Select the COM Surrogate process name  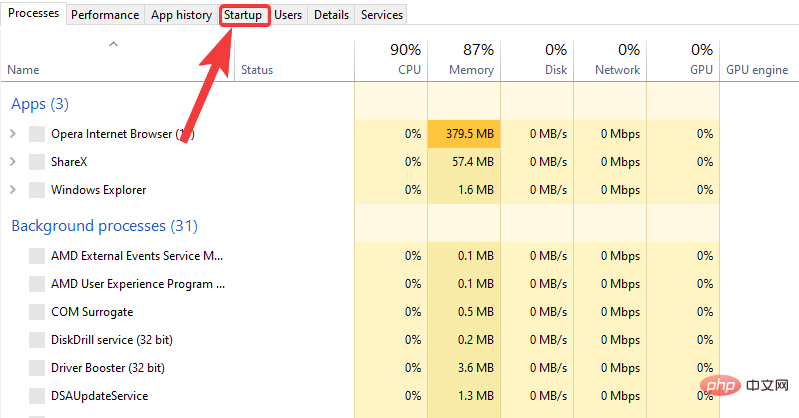pyautogui.click(x=92, y=312)
